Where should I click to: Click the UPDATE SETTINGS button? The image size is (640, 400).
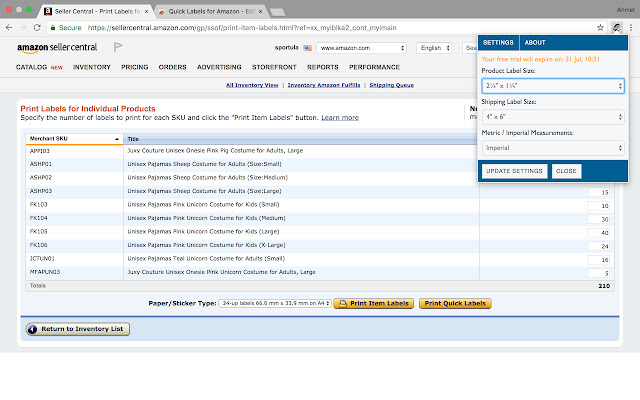point(514,171)
